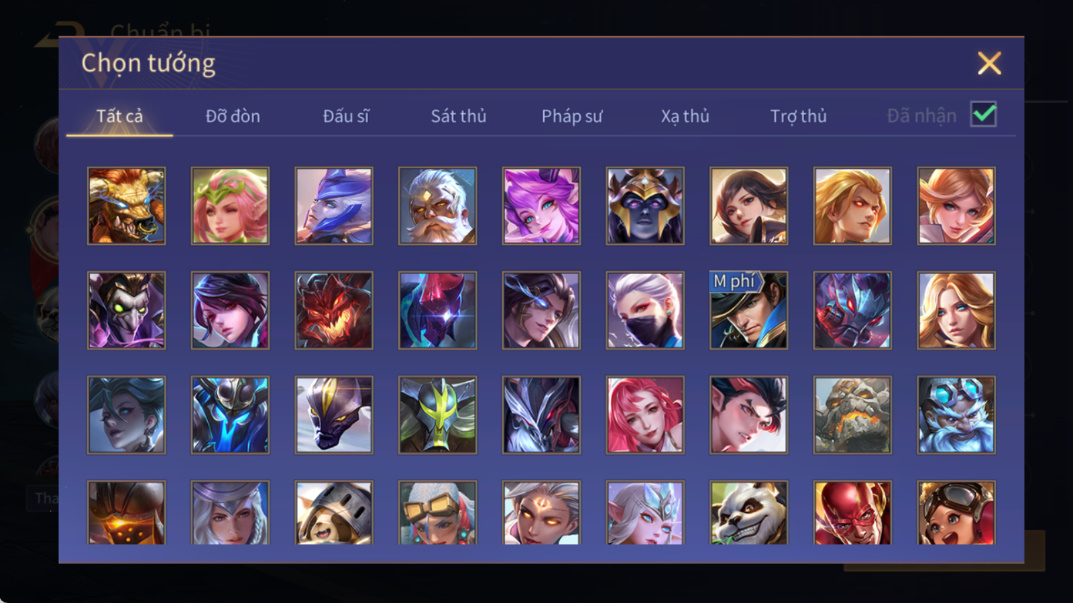Choose the pink-haired flower crown hero
This screenshot has height=603, width=1073.
pos(230,206)
